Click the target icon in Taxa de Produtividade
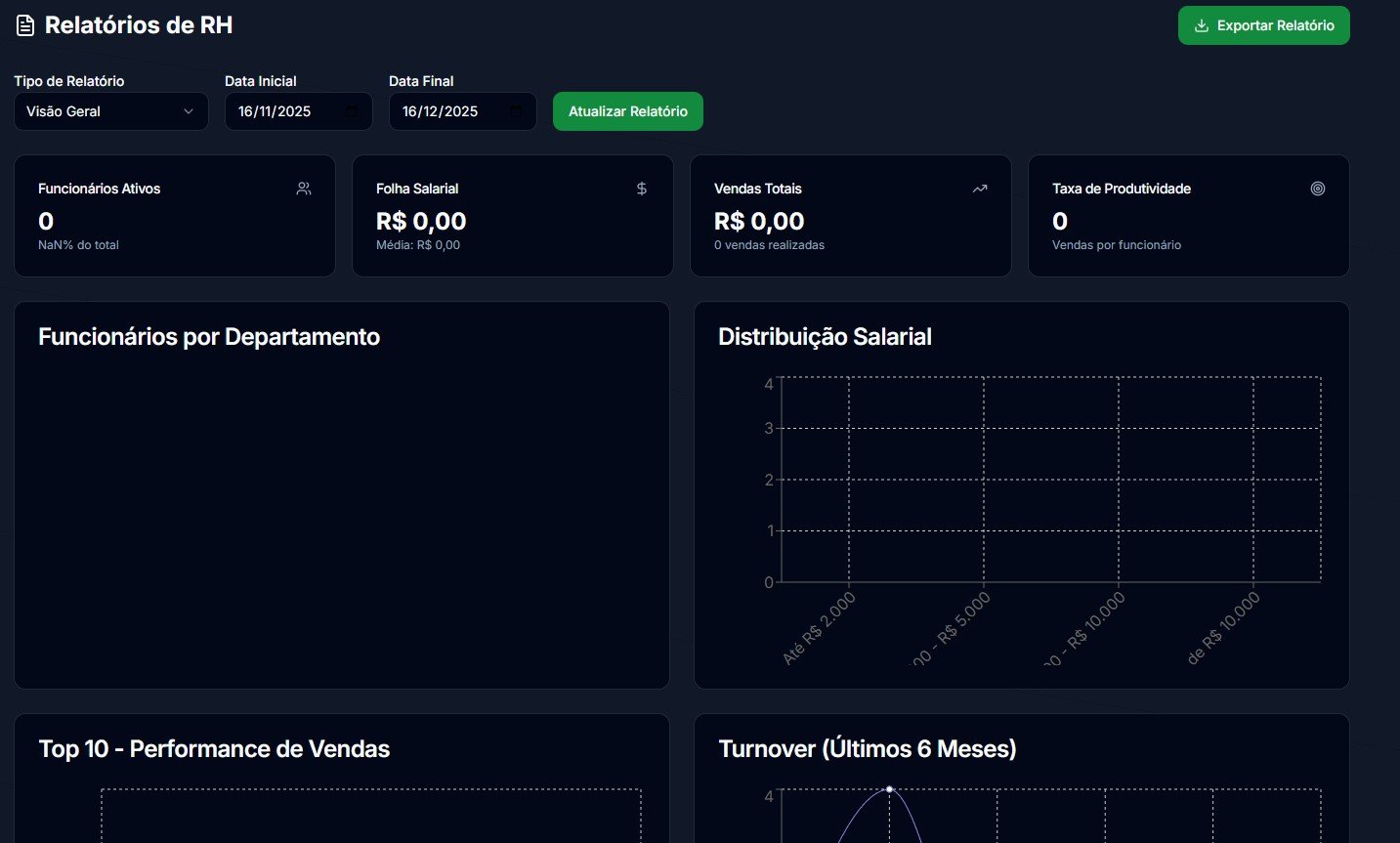 tap(1318, 189)
